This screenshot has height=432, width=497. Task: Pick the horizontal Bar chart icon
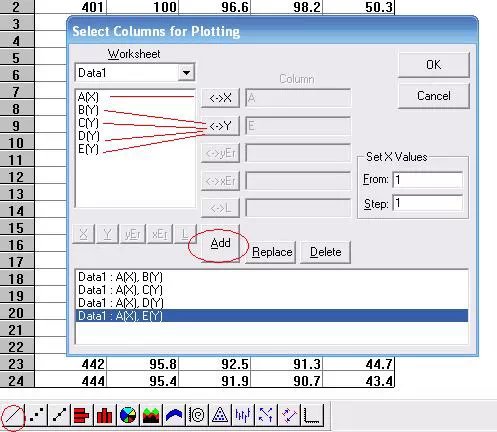82,415
